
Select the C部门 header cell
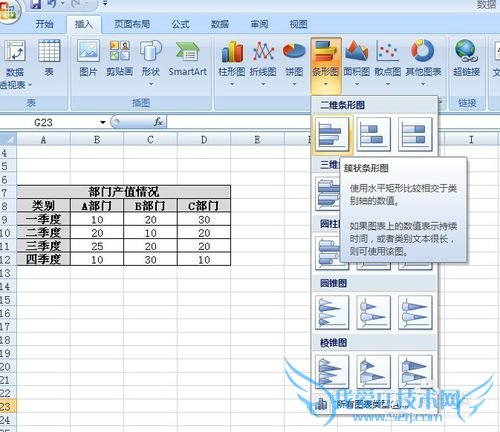[204, 206]
